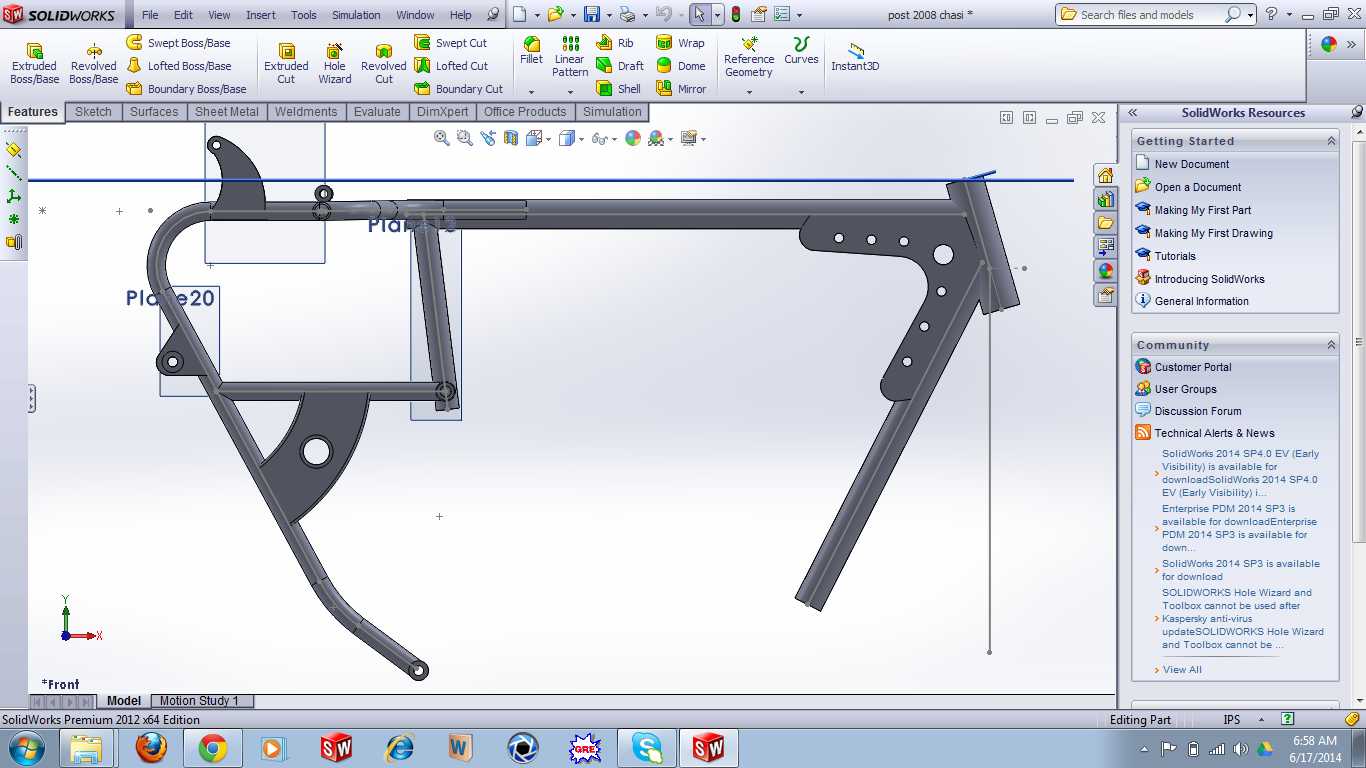The height and width of the screenshot is (768, 1366).
Task: Zoom to Fit in the viewport
Action: point(442,138)
